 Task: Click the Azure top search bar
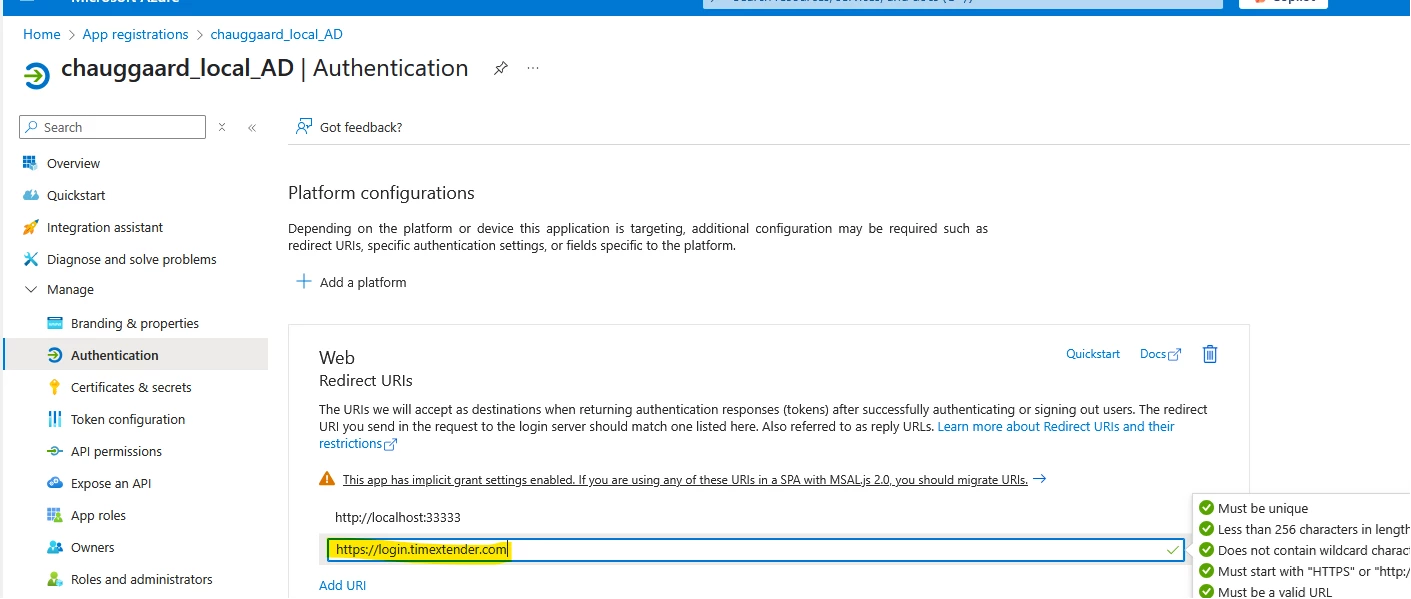(963, 3)
